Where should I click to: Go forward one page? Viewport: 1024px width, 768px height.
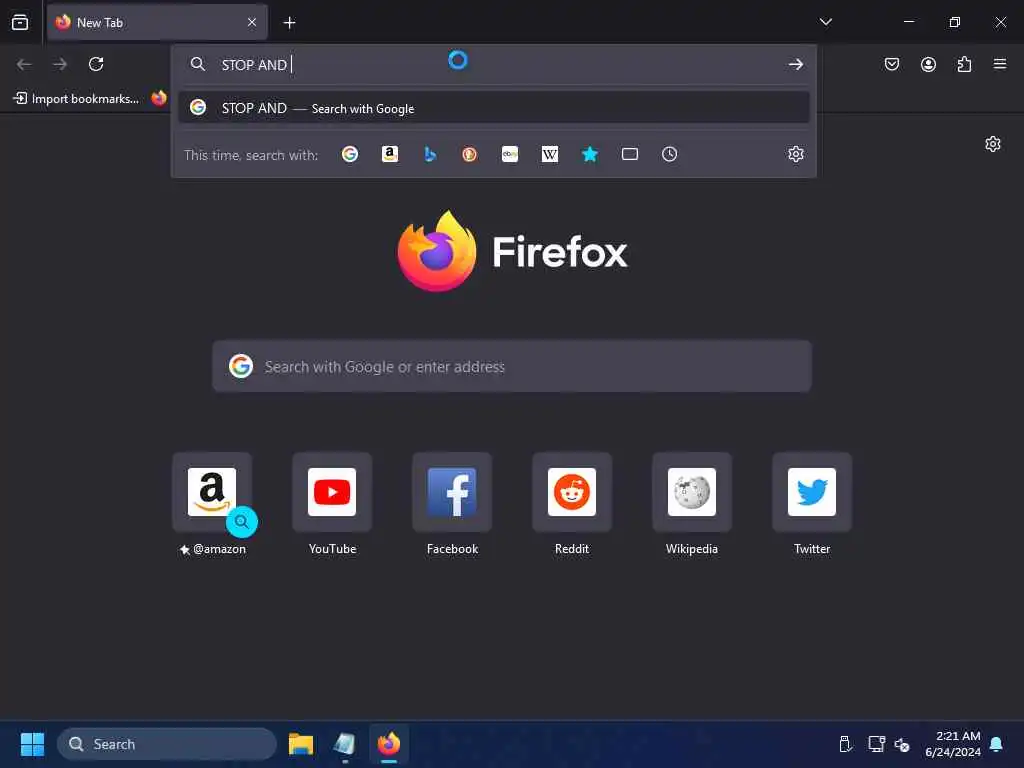(60, 64)
